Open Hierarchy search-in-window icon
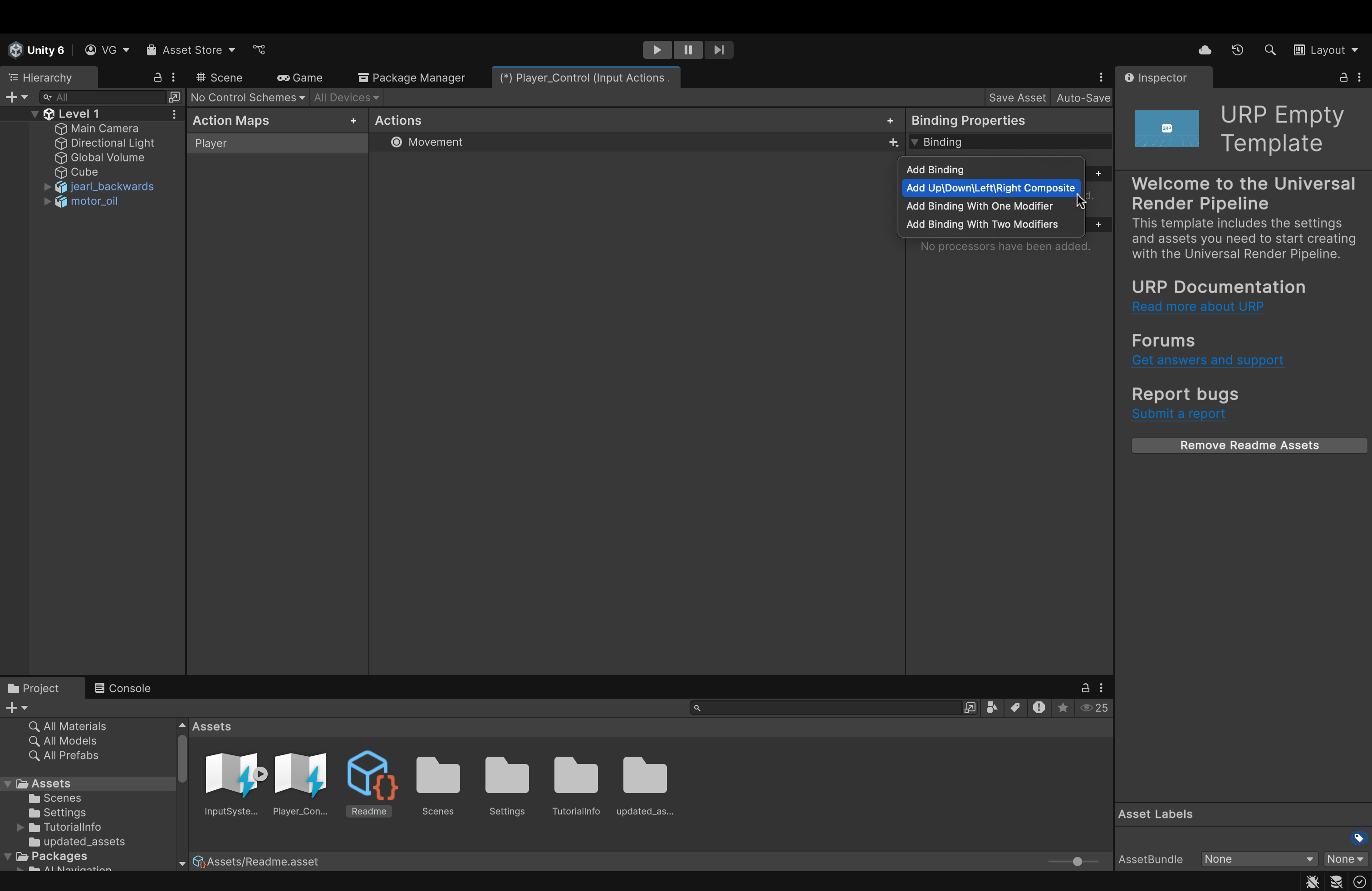 click(x=174, y=98)
